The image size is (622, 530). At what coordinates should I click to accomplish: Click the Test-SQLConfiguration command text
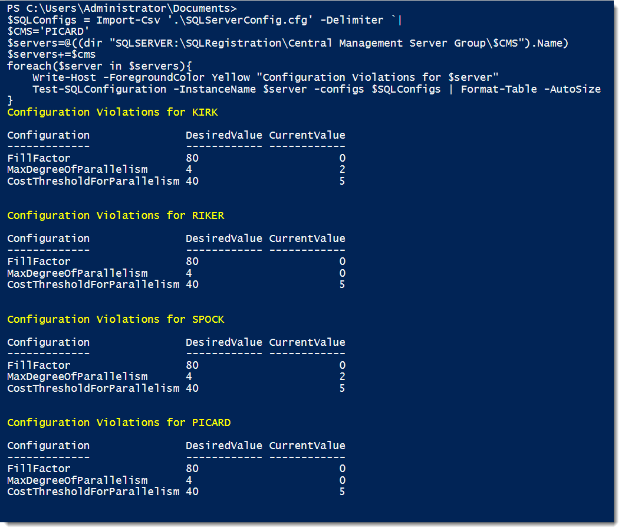point(99,89)
